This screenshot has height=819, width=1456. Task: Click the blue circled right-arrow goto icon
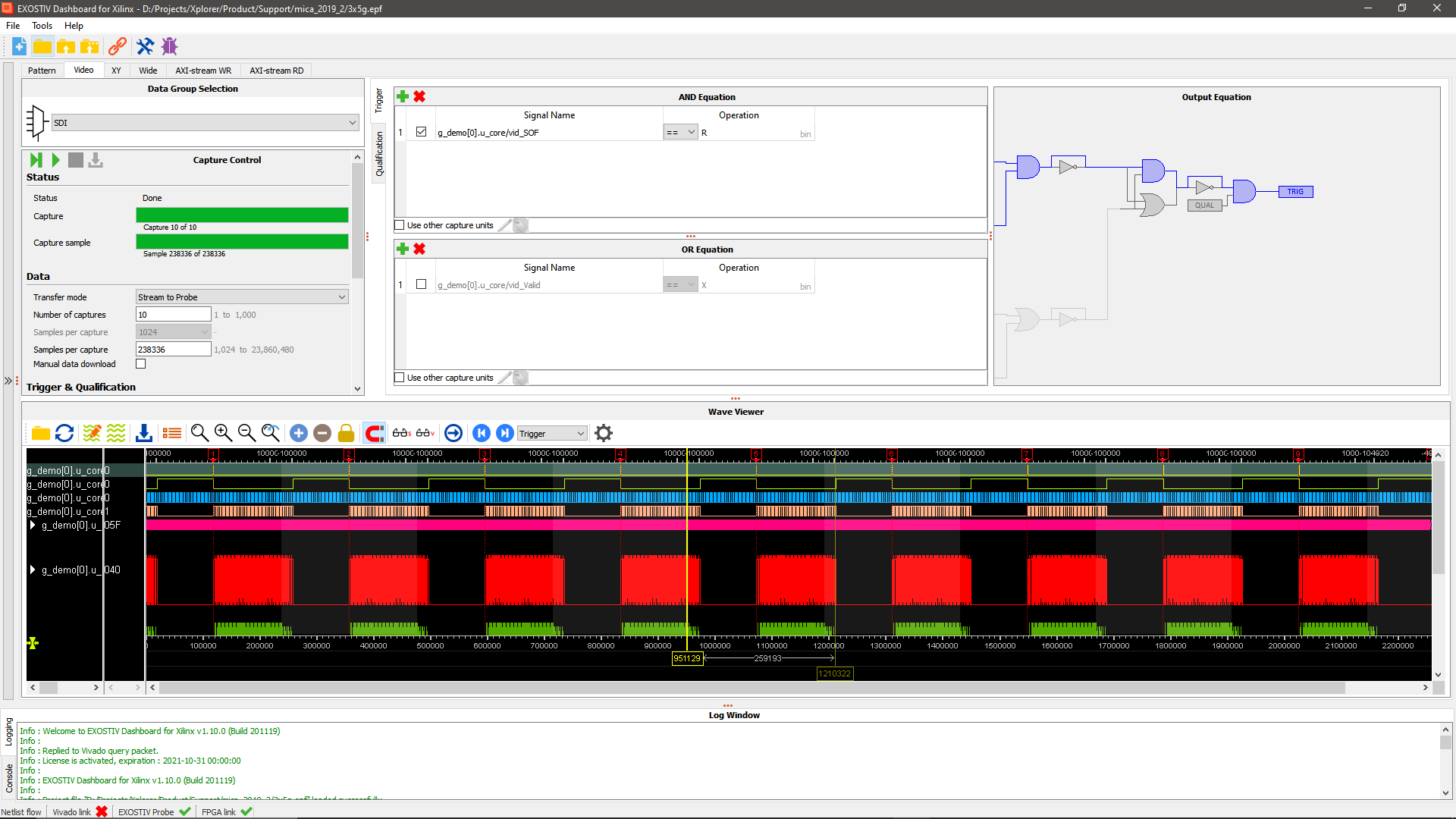[x=453, y=433]
